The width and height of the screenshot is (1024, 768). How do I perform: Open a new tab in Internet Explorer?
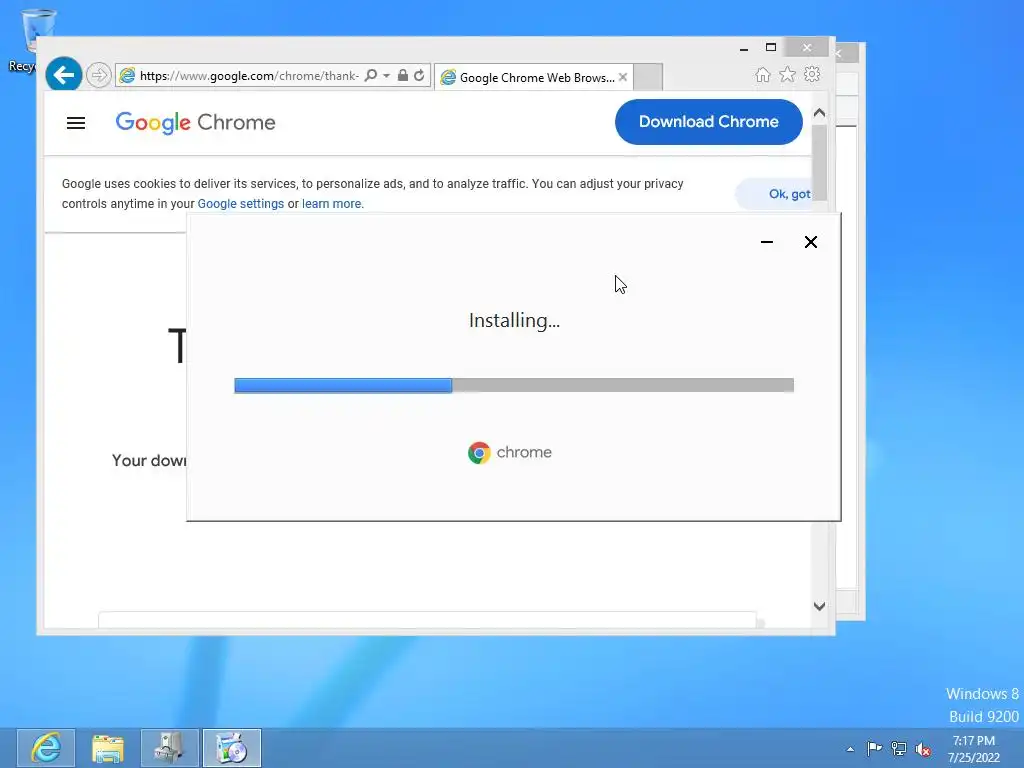coord(648,77)
